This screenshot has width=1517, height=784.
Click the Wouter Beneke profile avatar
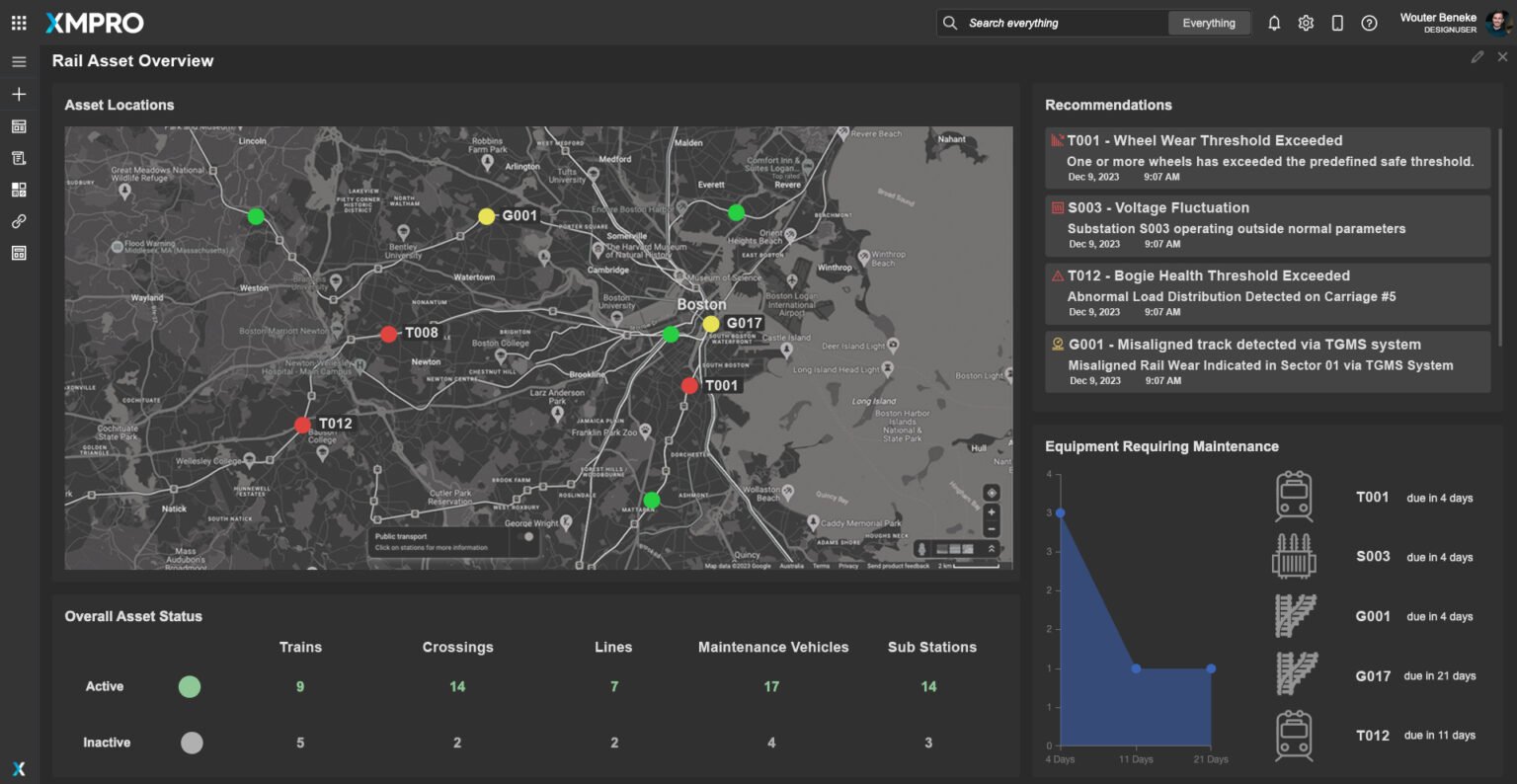(1496, 23)
